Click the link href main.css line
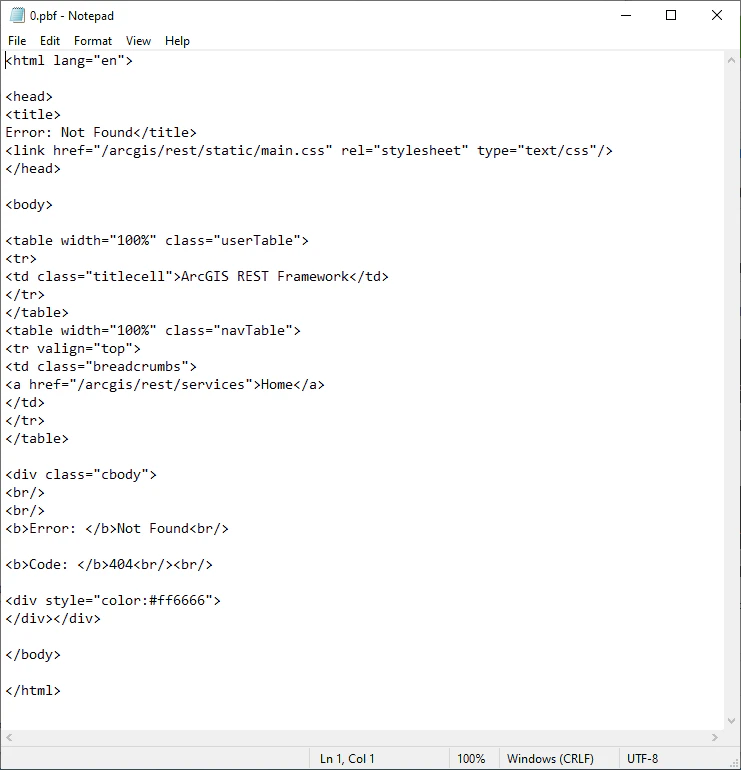The height and width of the screenshot is (770, 741). tap(309, 150)
